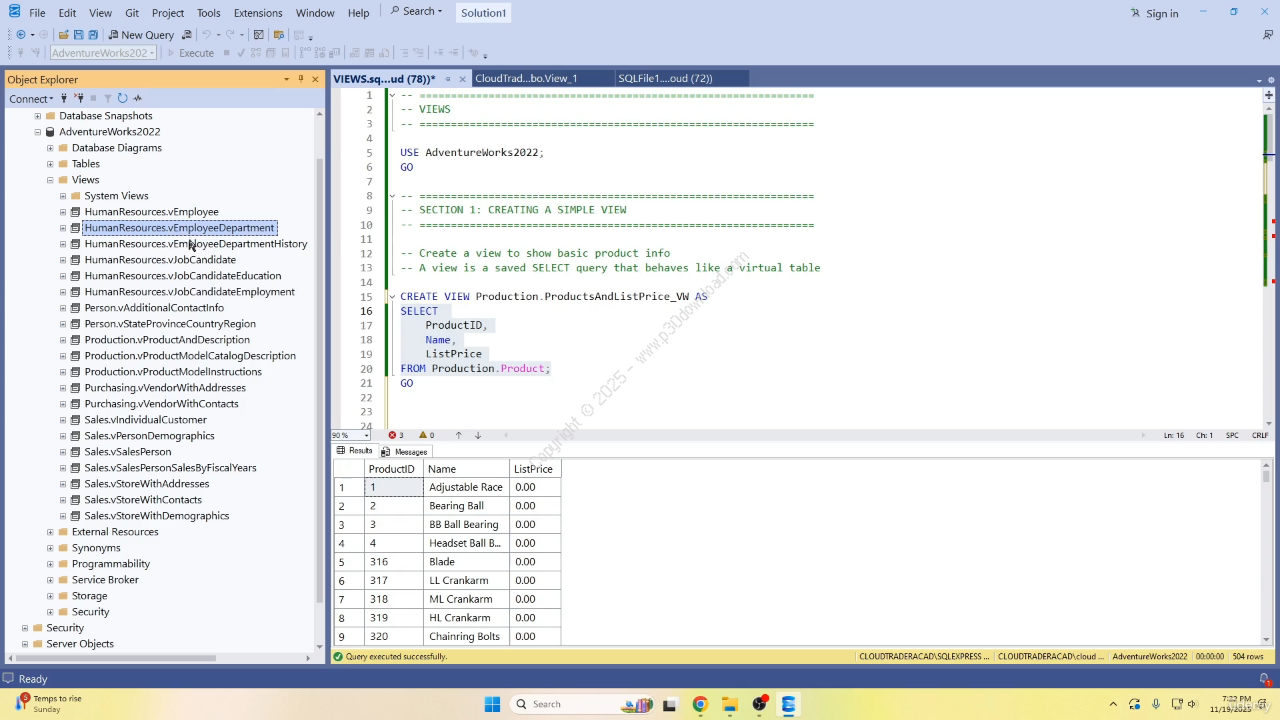Switch to the Messages tab

[x=405, y=452]
